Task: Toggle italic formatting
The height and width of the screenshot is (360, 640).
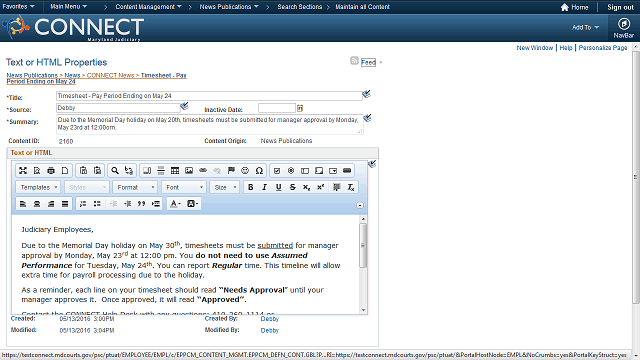Action: coord(264,187)
